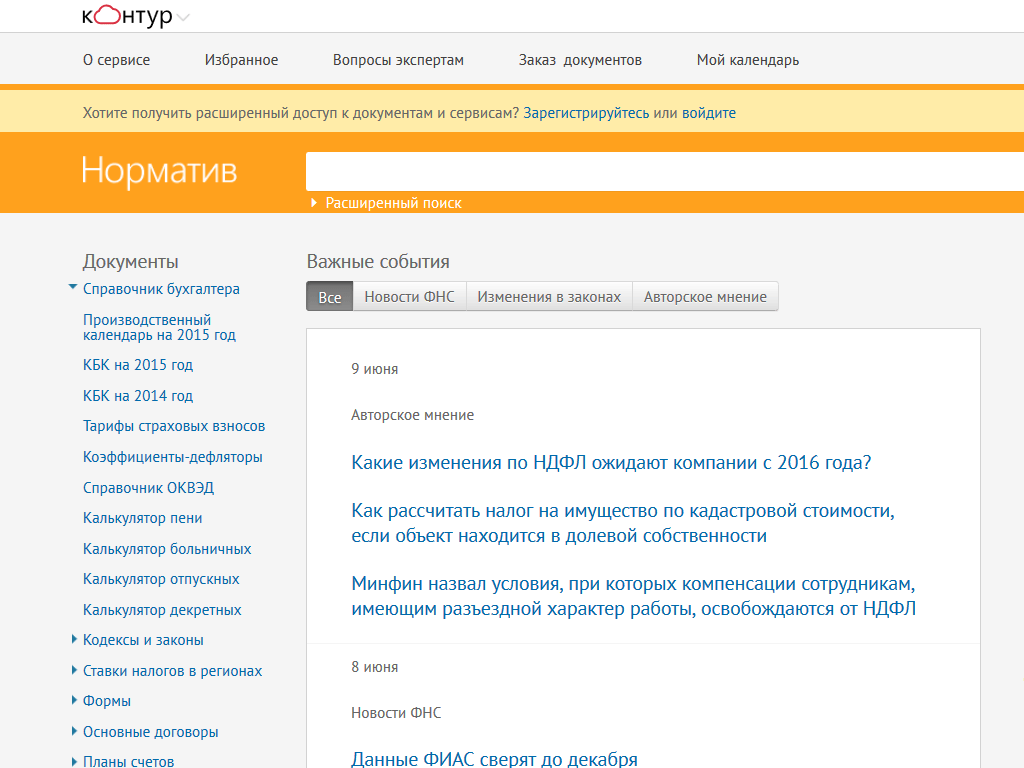Click the Зарегистрируйтесь link

point(586,113)
